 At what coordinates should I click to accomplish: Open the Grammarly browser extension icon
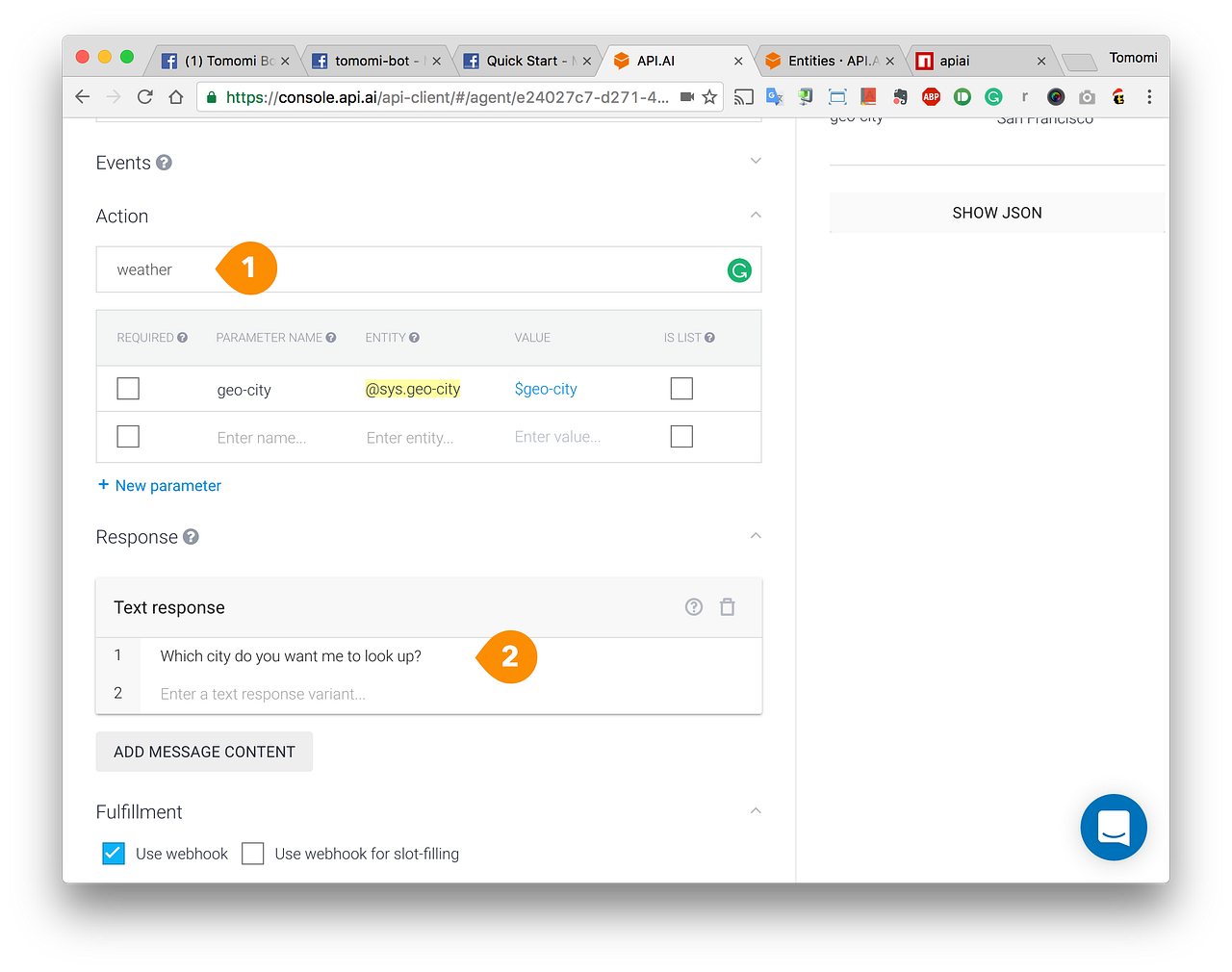[x=993, y=96]
